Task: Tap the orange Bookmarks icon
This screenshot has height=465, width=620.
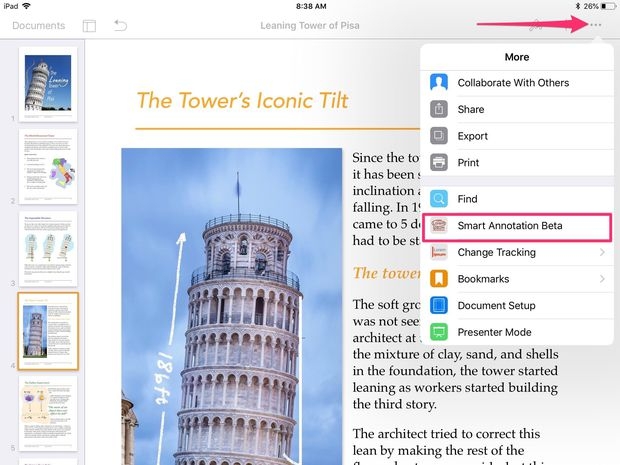Action: 439,279
